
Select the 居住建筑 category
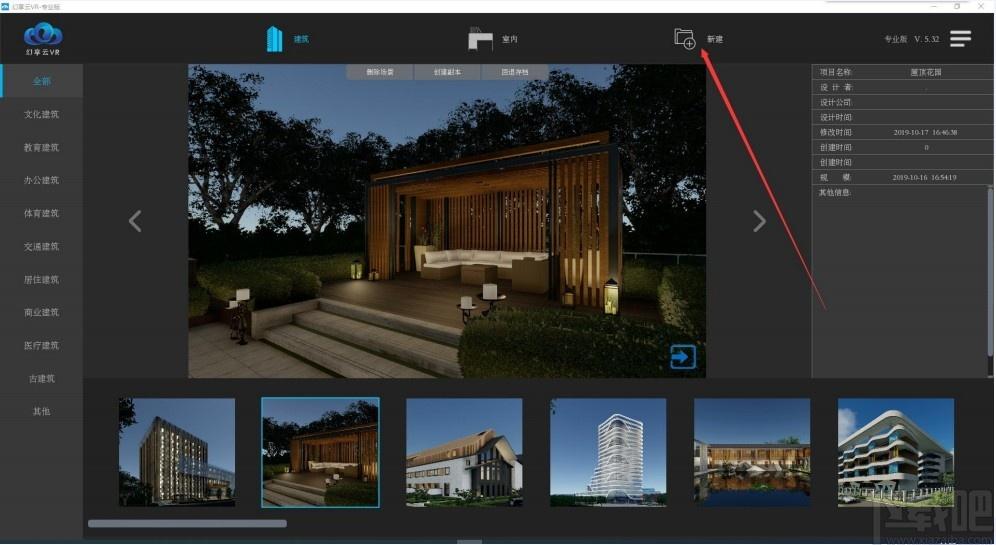pyautogui.click(x=41, y=279)
